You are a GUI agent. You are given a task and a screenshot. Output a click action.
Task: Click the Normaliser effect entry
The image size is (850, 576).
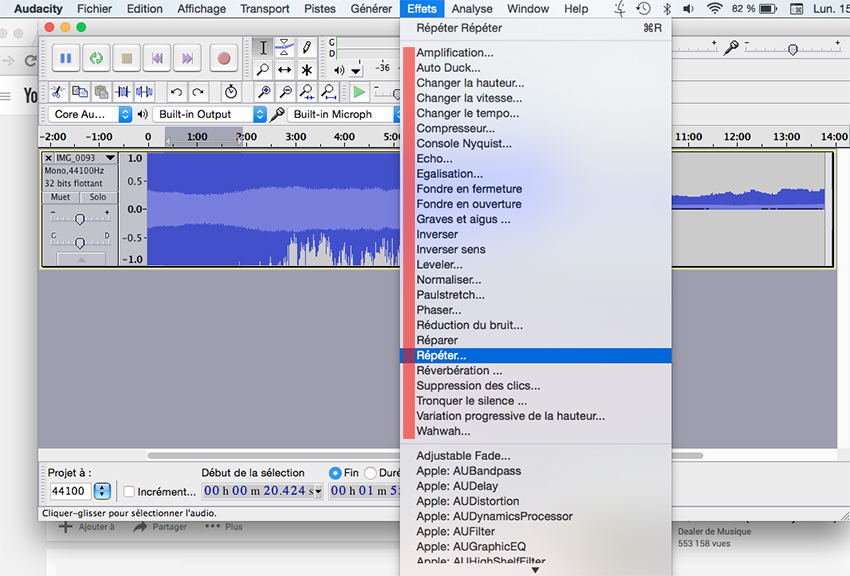(448, 280)
